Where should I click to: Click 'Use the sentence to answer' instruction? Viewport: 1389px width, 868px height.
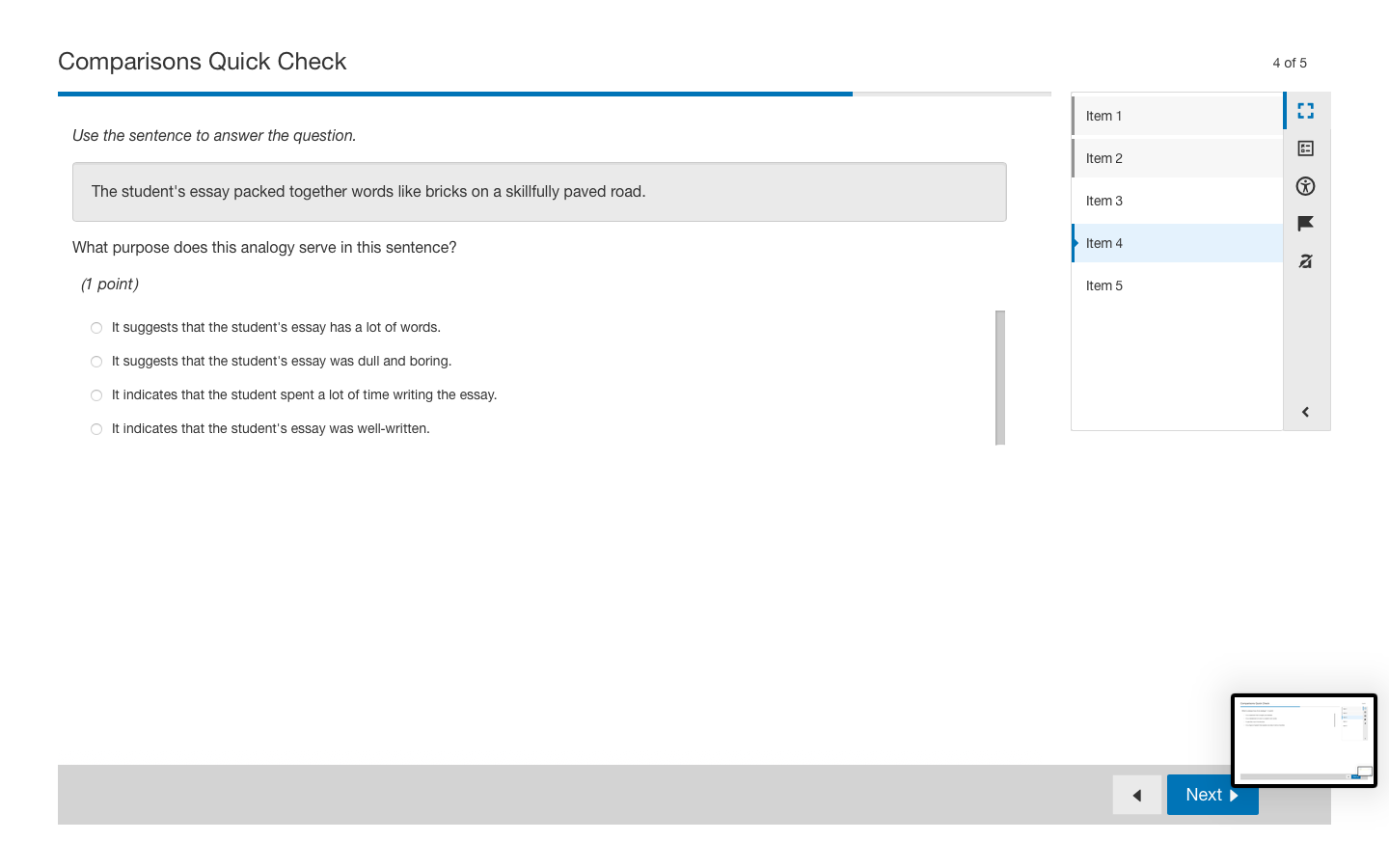[x=214, y=136]
